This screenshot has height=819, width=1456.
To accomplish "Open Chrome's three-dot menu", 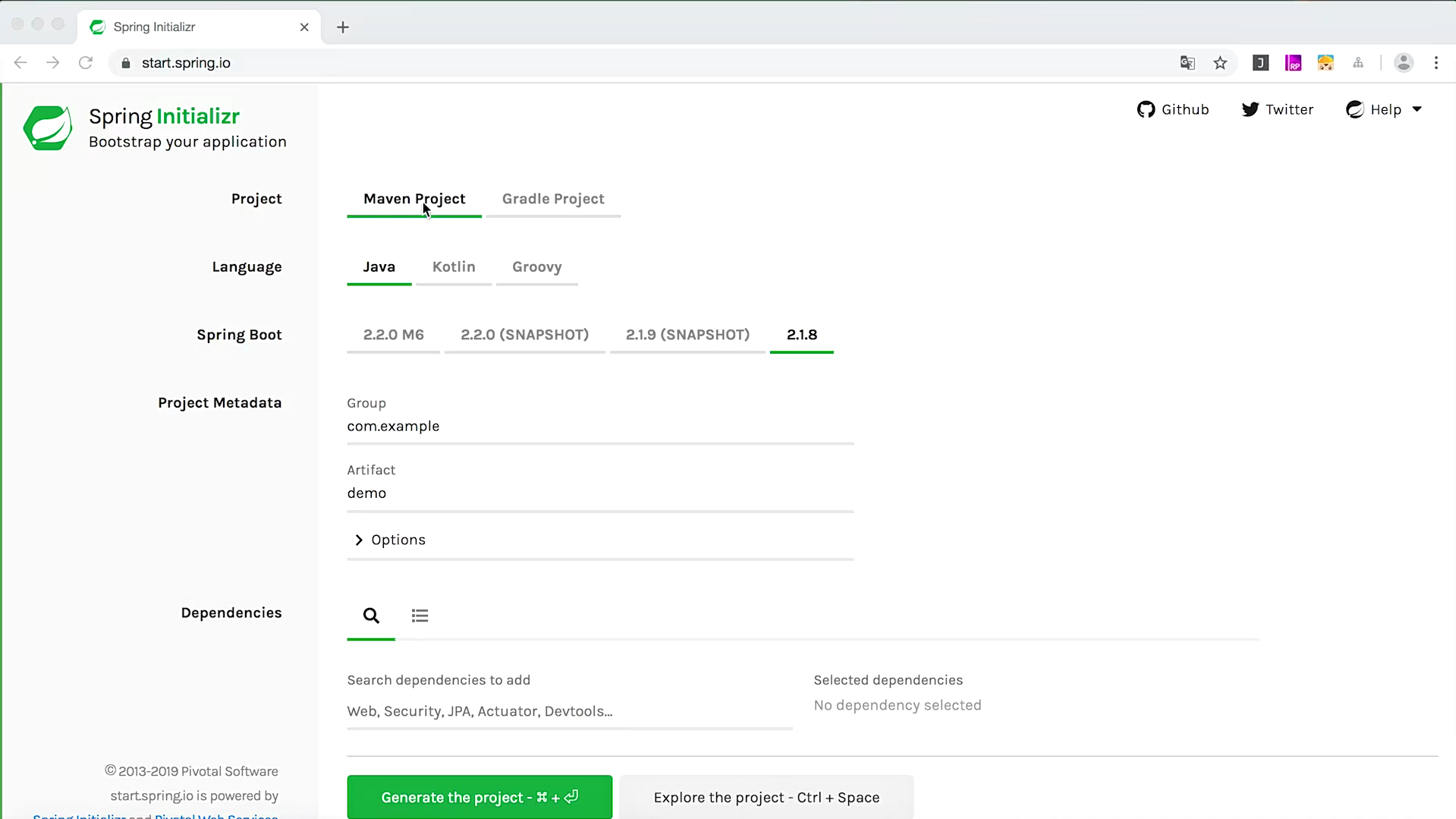I will (1436, 63).
